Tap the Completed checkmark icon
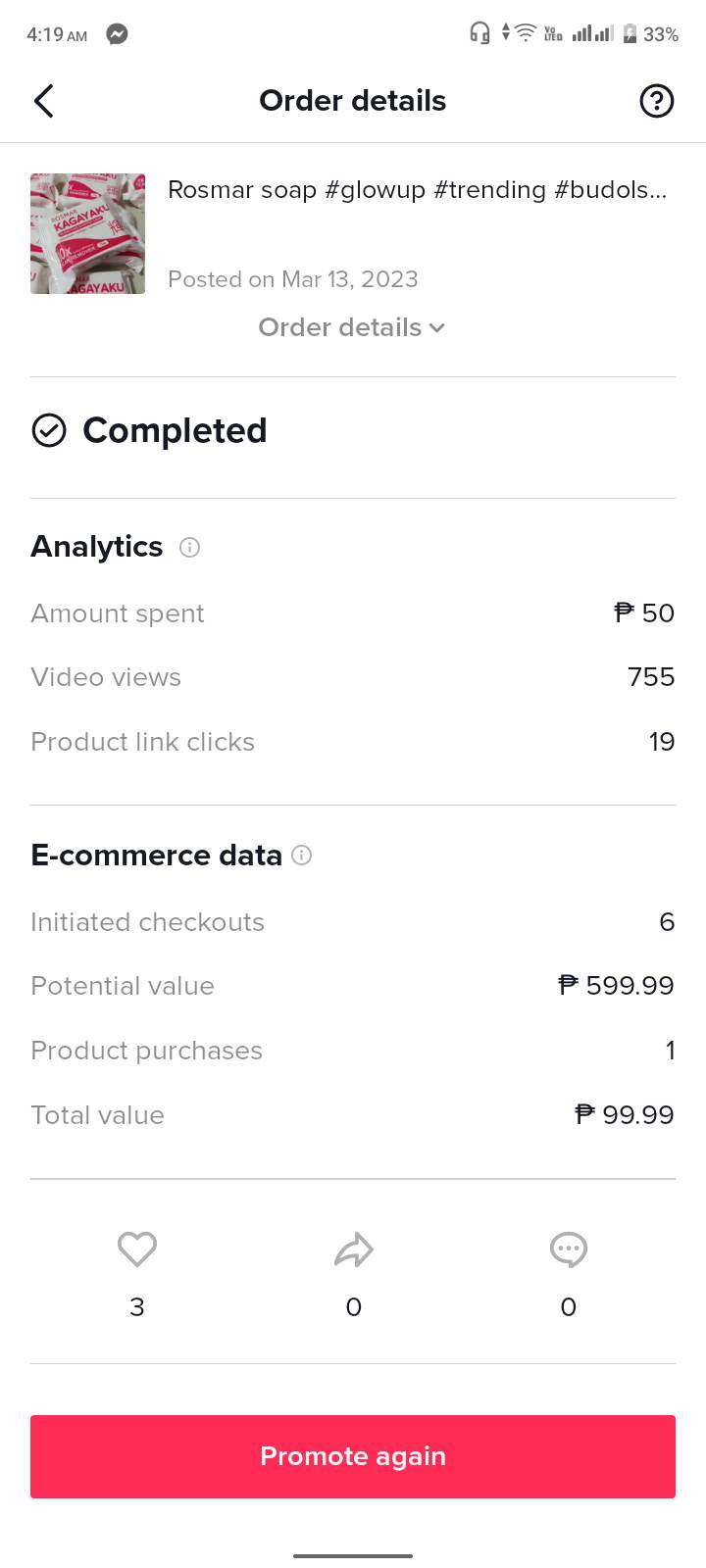Screen dimensions: 706x1568 point(49,430)
